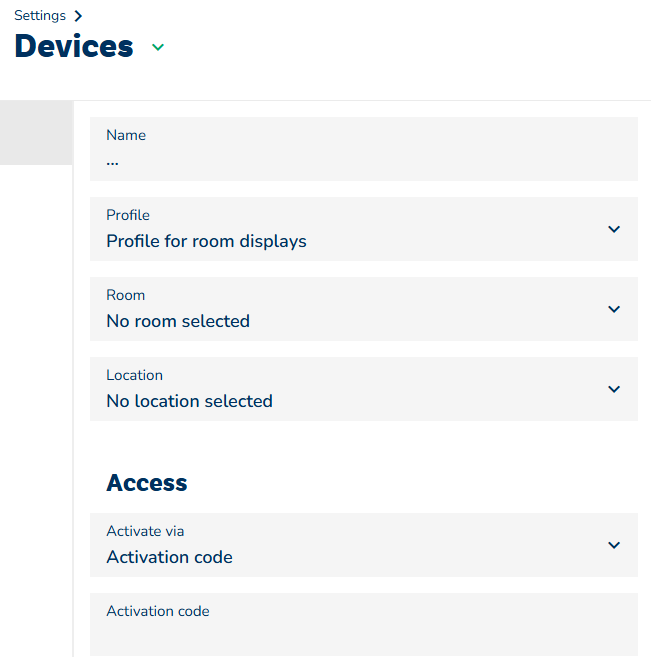Screen dimensions: 651x657
Task: Click into the empty Activation code field
Action: click(363, 636)
